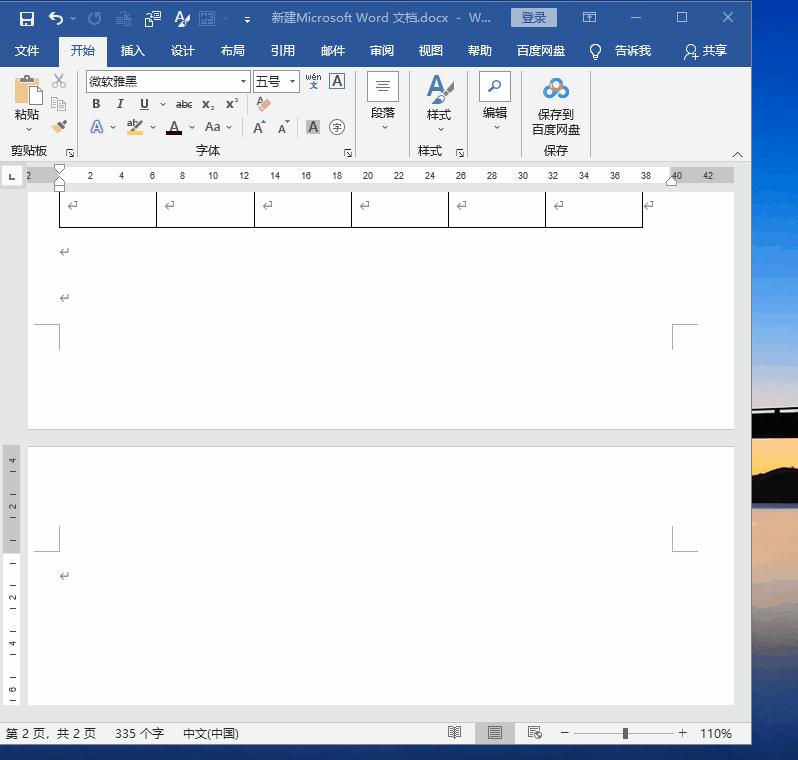Click the Format Painter brush icon
Screen dimensions: 798x760
pos(59,127)
